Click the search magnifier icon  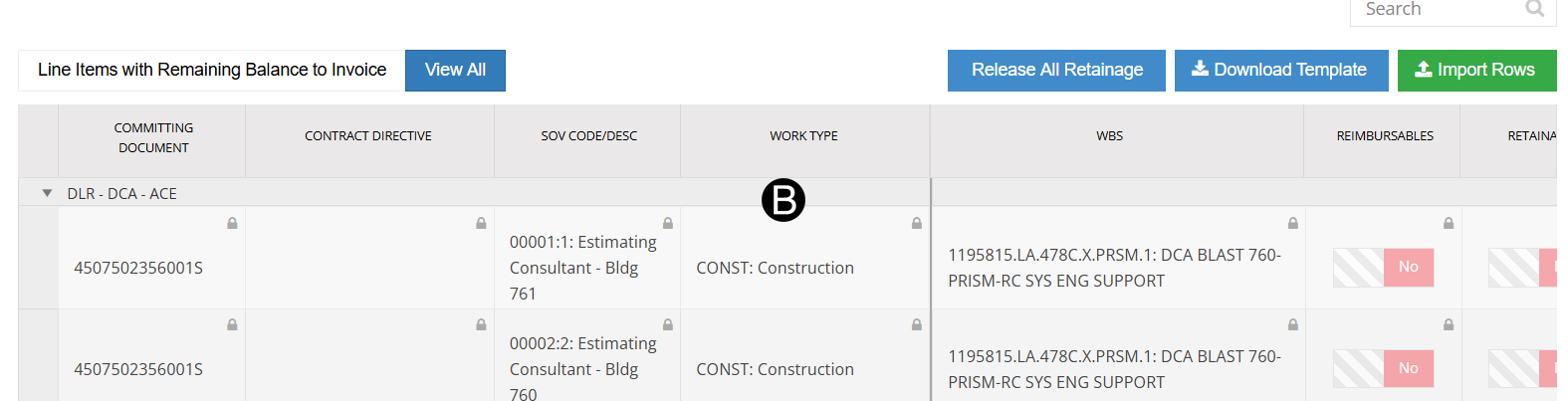(1534, 9)
